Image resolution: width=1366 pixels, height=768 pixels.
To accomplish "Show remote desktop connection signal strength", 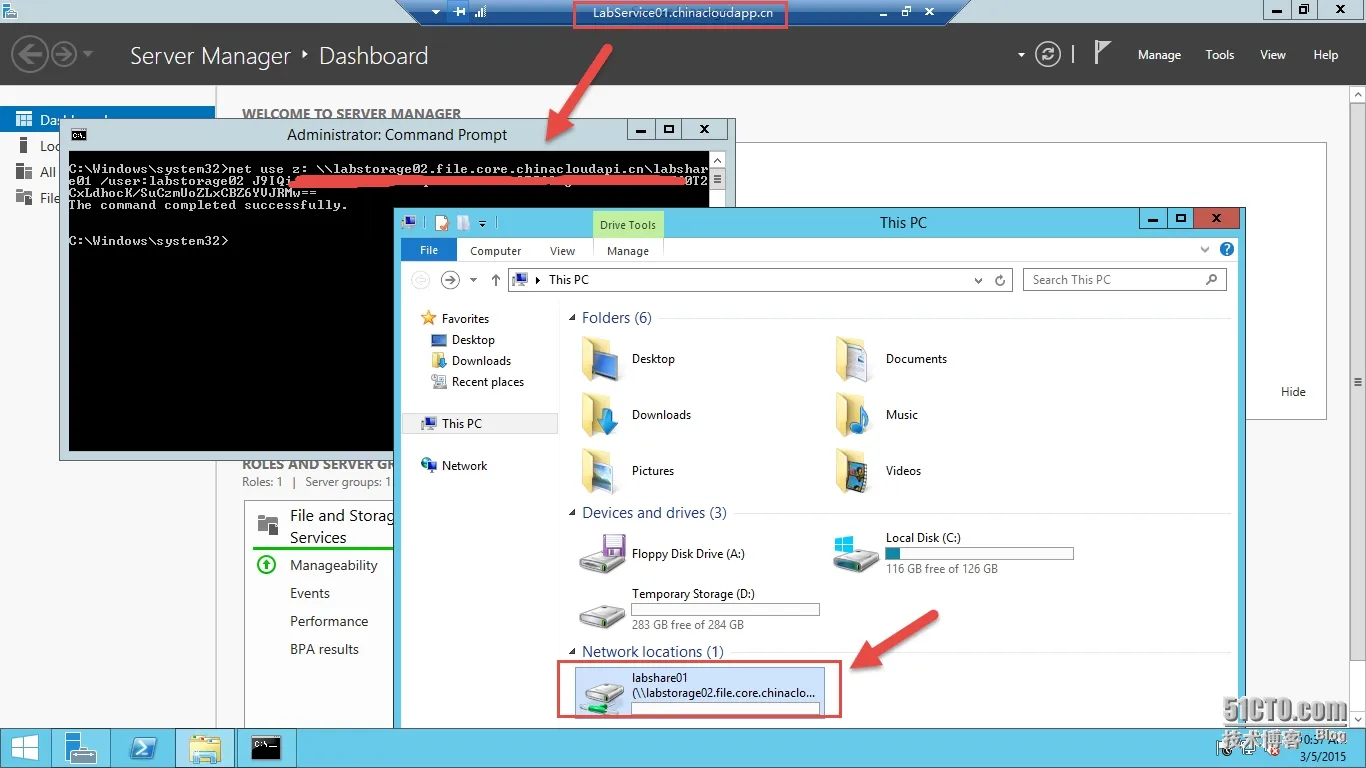I will pos(481,12).
